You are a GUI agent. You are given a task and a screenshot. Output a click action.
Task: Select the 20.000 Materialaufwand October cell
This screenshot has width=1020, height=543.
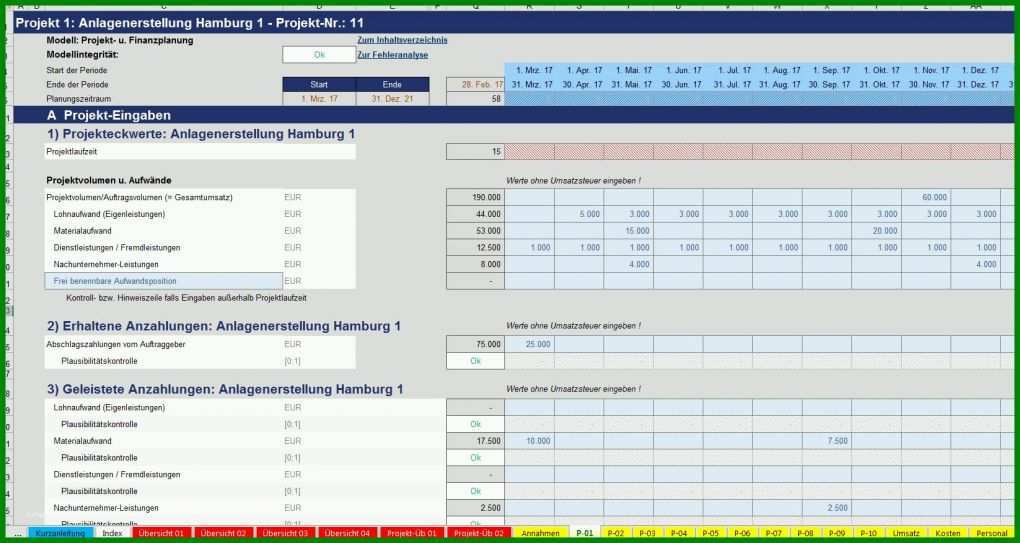876,231
